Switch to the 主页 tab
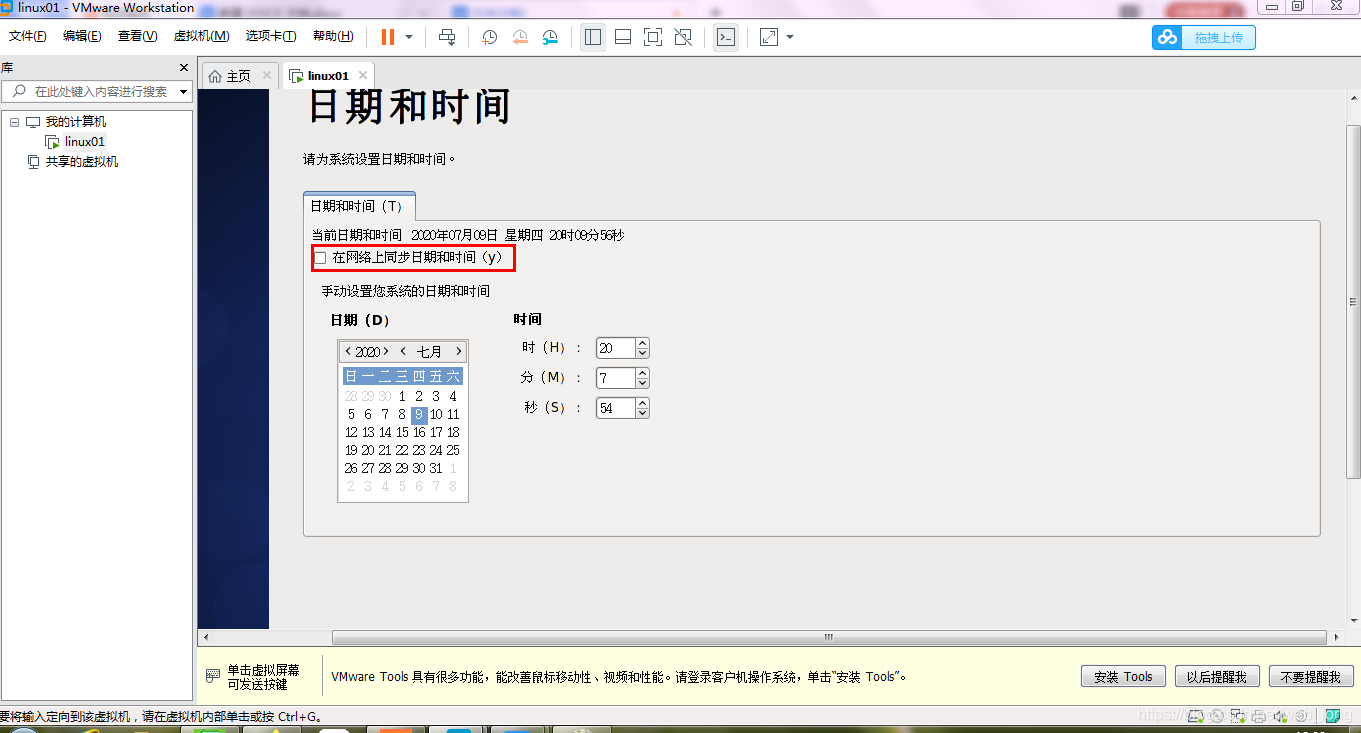 pos(237,74)
